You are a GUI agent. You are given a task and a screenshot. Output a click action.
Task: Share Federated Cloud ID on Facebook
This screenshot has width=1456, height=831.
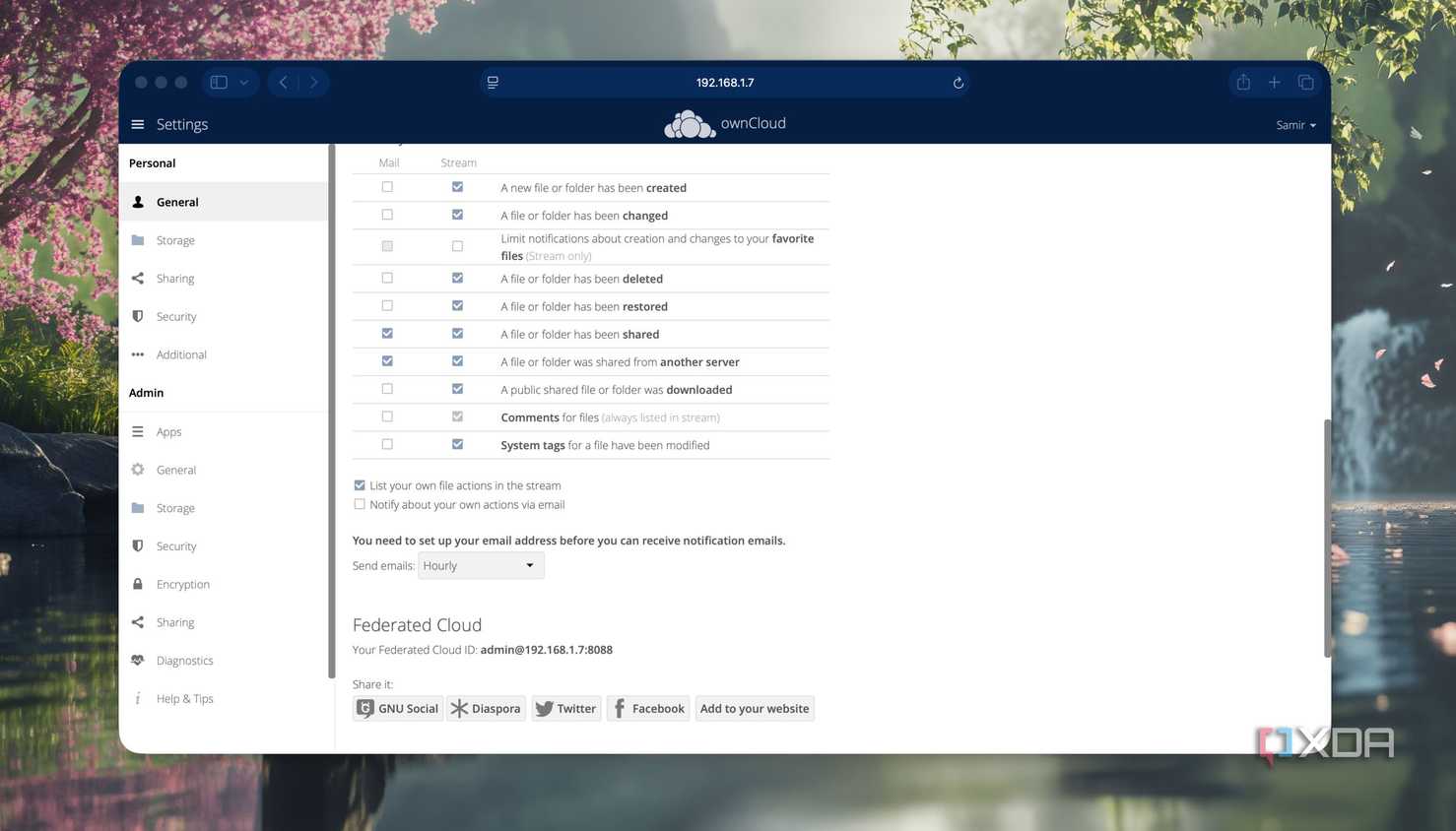click(x=648, y=709)
